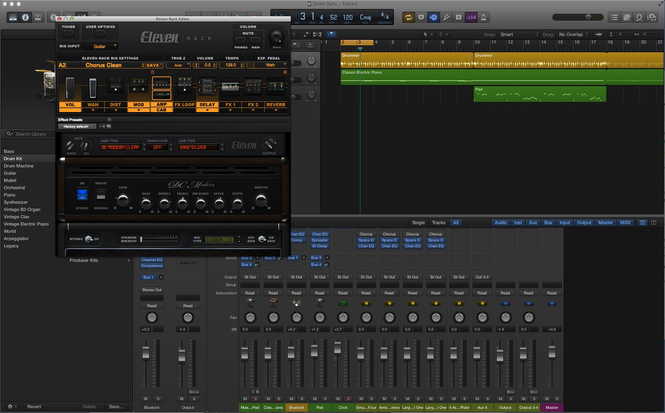The width and height of the screenshot is (665, 413).
Task: Select the REVERB pedal image
Action: tap(276, 86)
